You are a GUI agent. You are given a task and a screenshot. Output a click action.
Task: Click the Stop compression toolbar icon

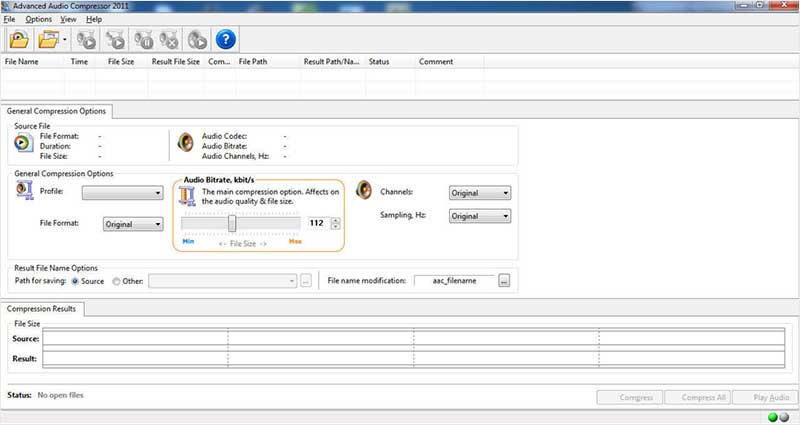(170, 40)
